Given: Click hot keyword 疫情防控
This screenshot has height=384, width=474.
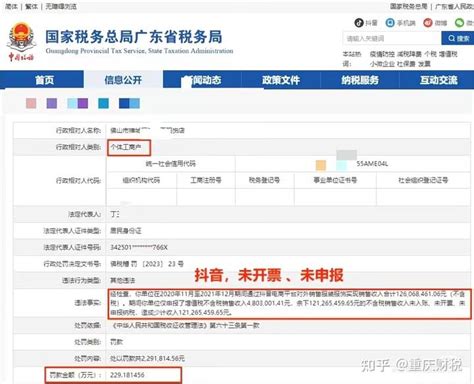Looking at the screenshot, I should [382, 54].
